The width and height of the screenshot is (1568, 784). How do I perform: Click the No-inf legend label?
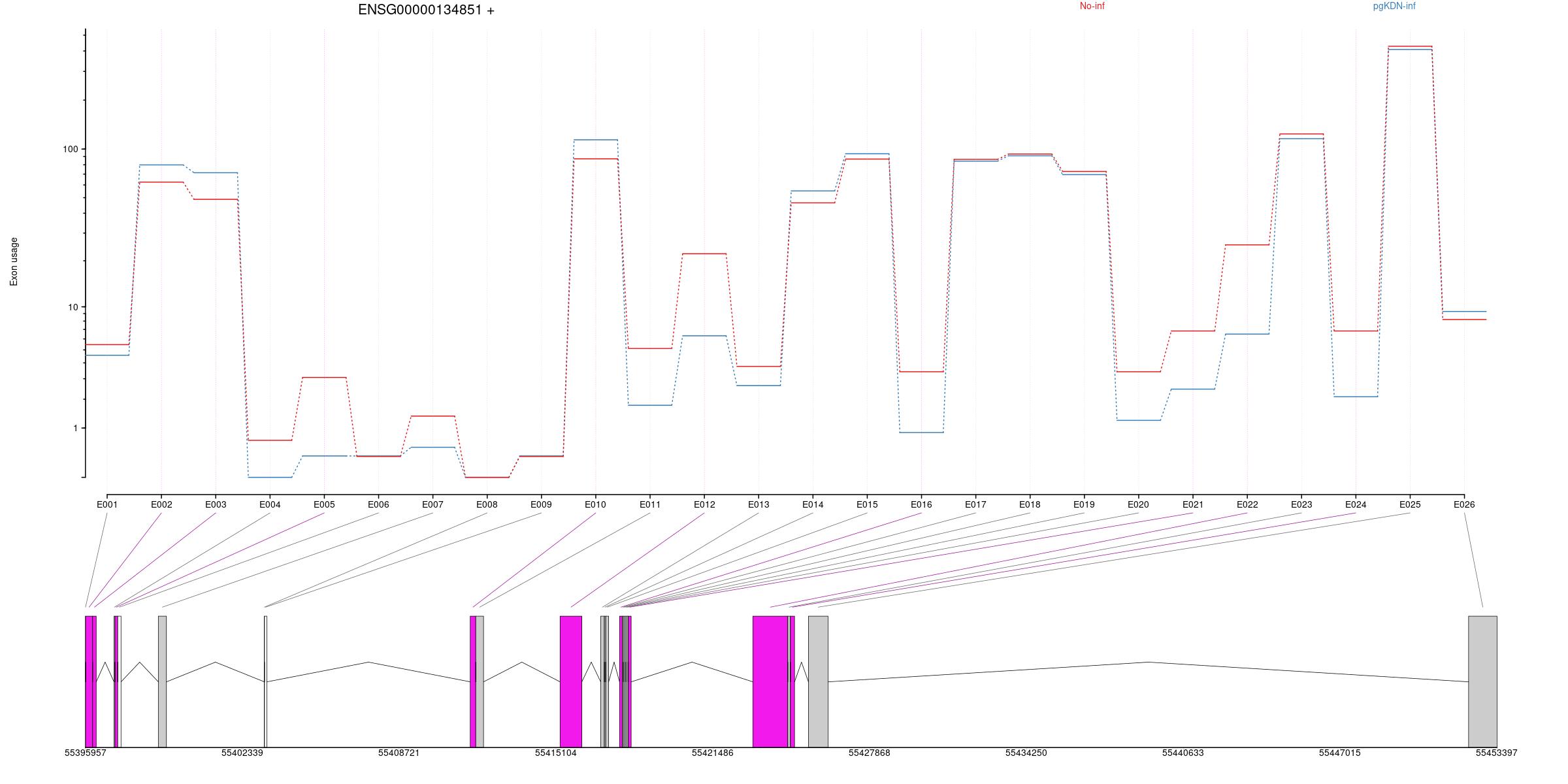1092,7
